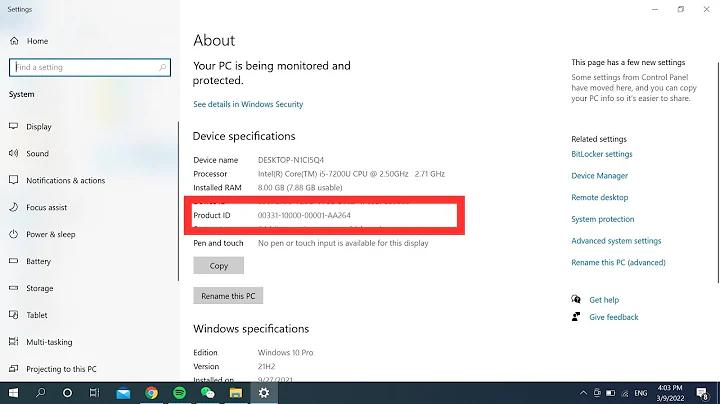Screen dimensions: 720x404
Task: Click the Display monitor icon
Action: (14, 126)
